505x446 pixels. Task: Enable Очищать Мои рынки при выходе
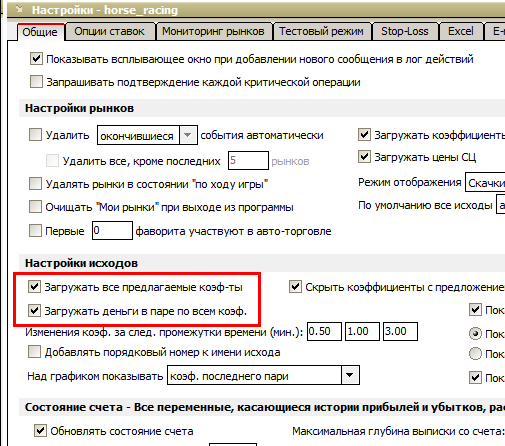click(x=35, y=207)
